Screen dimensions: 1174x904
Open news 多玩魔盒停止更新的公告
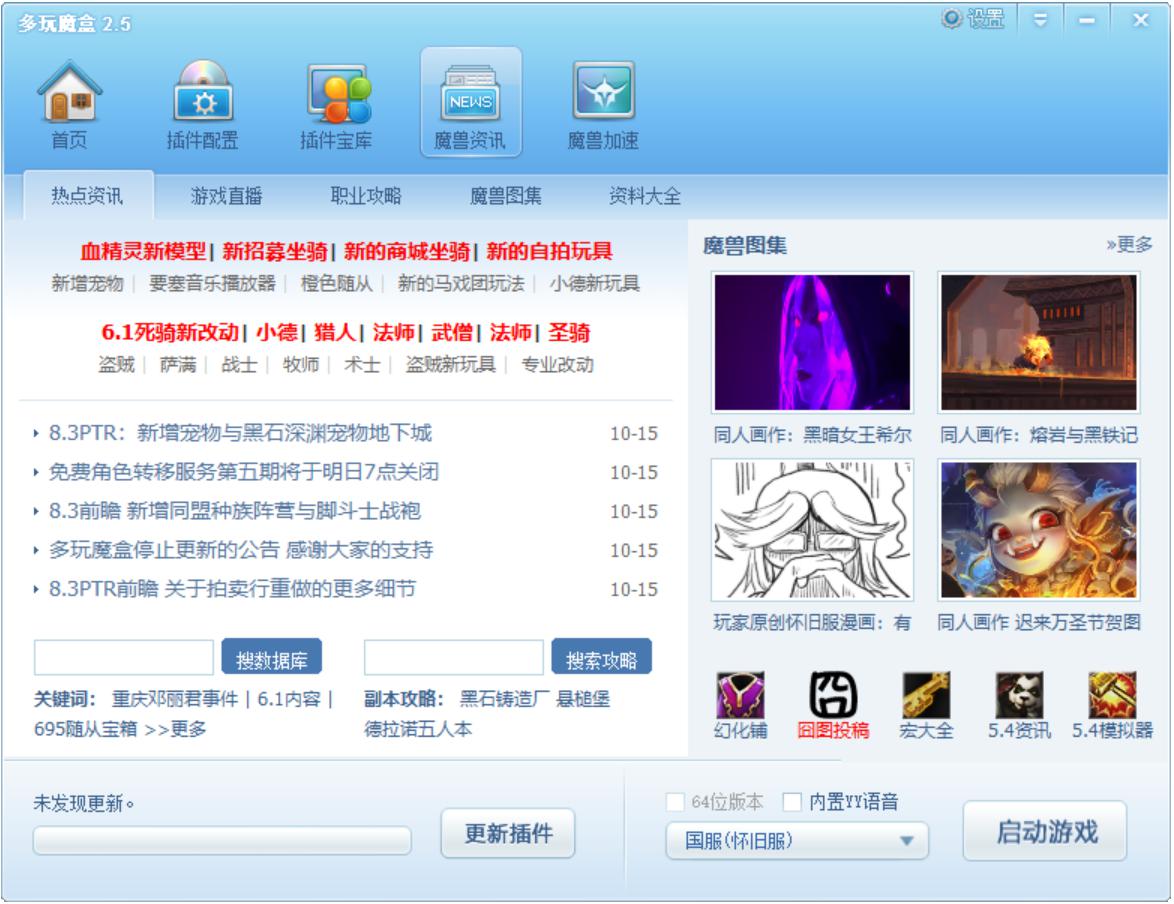(241, 550)
